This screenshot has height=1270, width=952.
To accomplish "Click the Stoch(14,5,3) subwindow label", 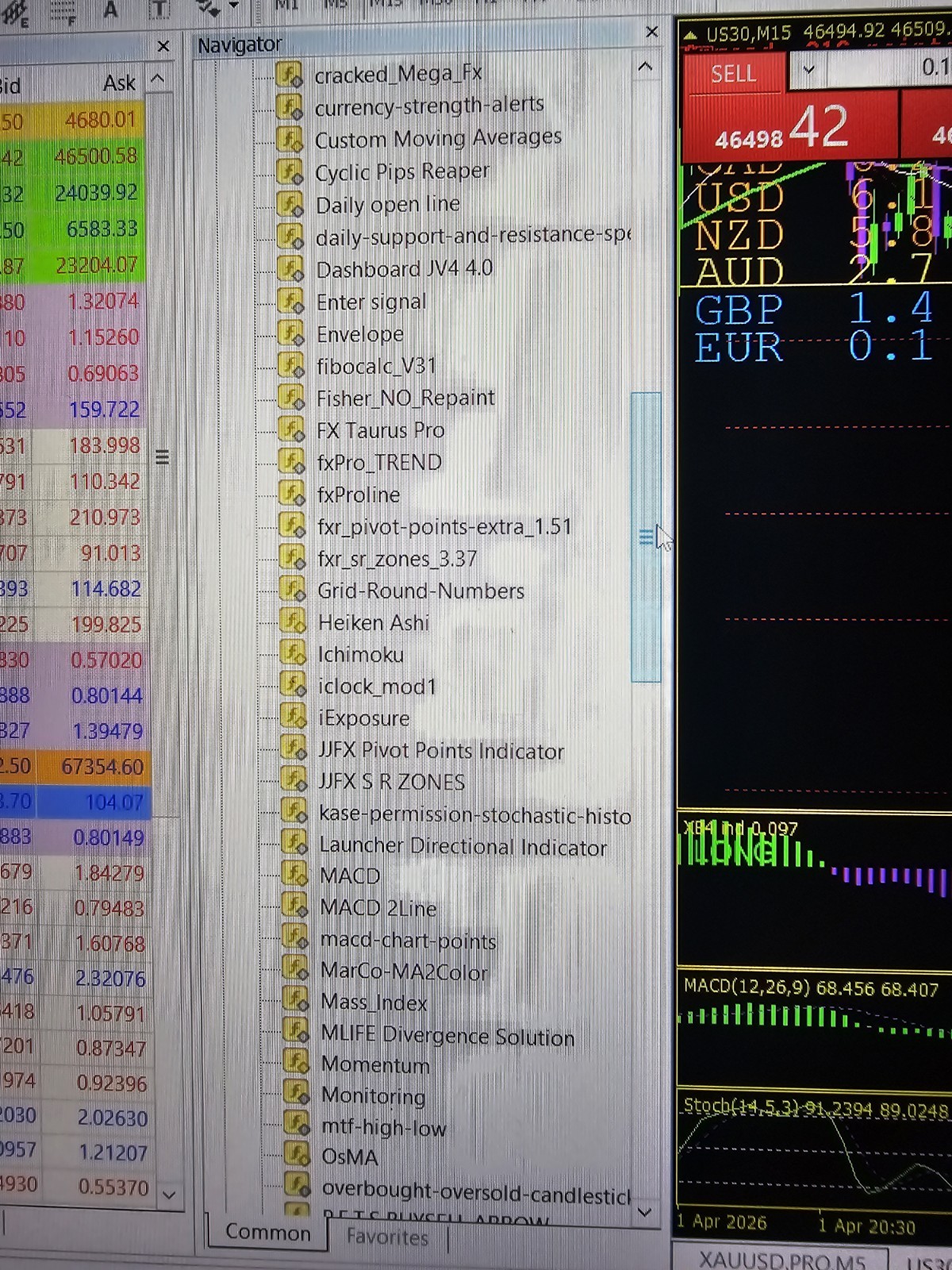I will (816, 1106).
